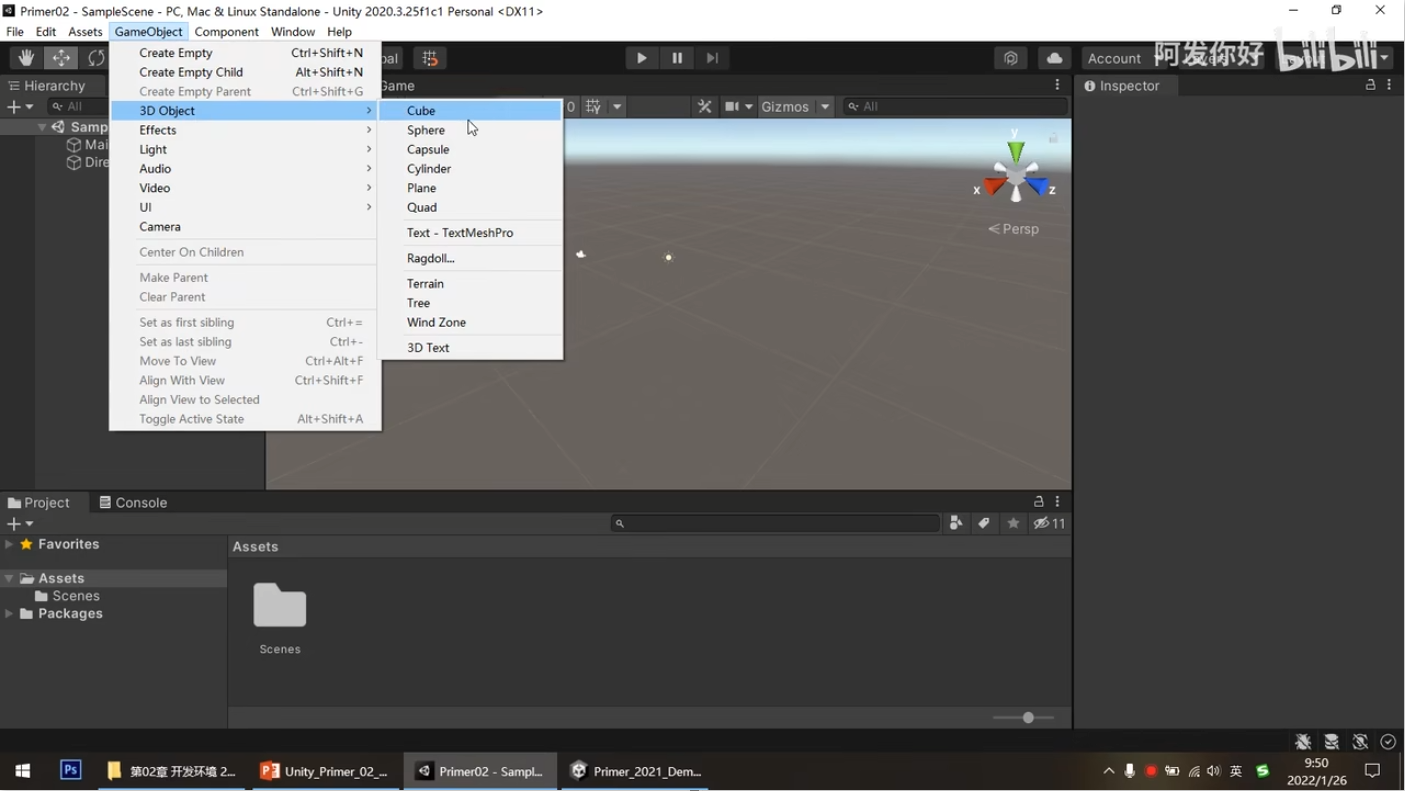Open scene tools wrench icon
Screen dimensions: 1405x791
(x=705, y=106)
